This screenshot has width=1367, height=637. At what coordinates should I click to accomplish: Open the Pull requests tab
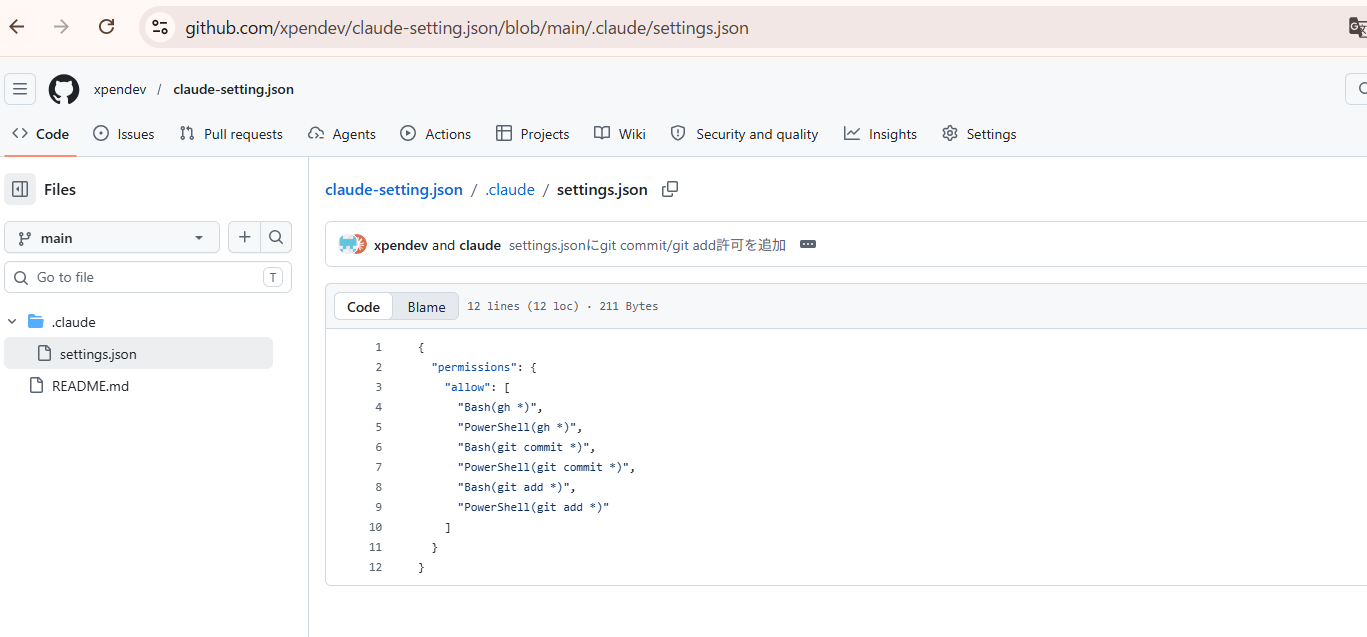(x=231, y=134)
